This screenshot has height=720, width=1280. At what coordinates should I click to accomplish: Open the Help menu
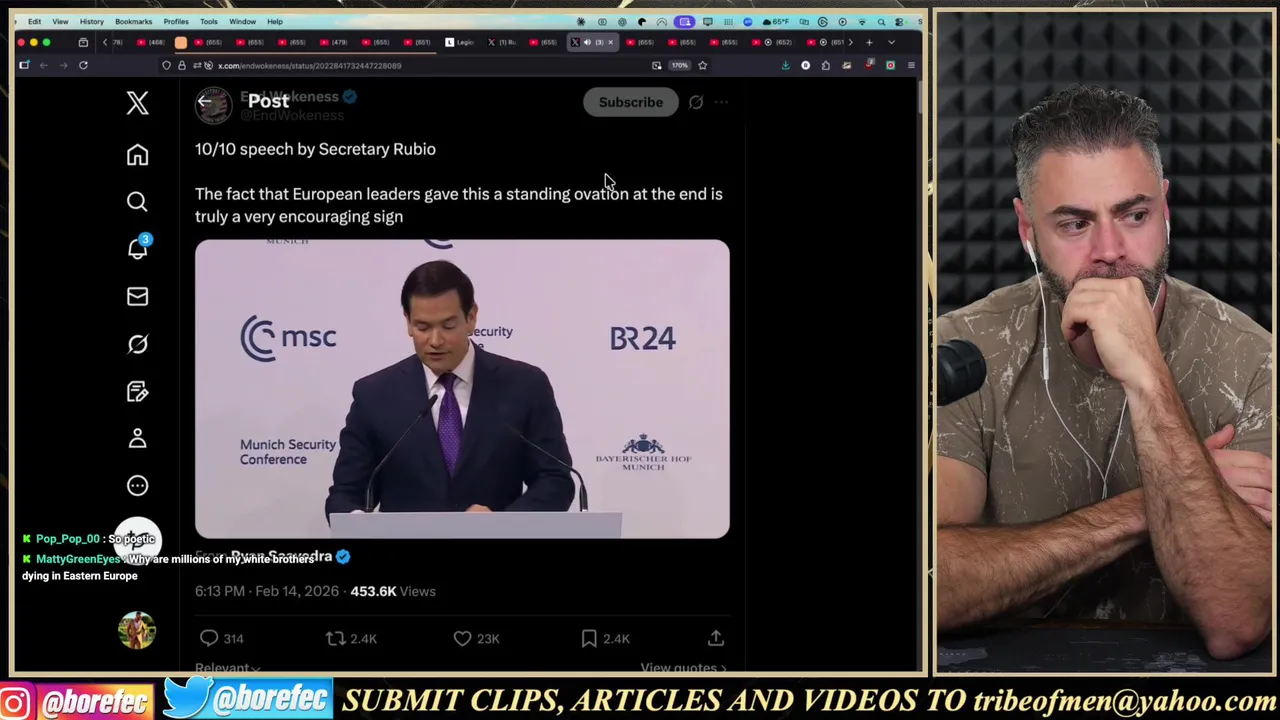tap(275, 21)
